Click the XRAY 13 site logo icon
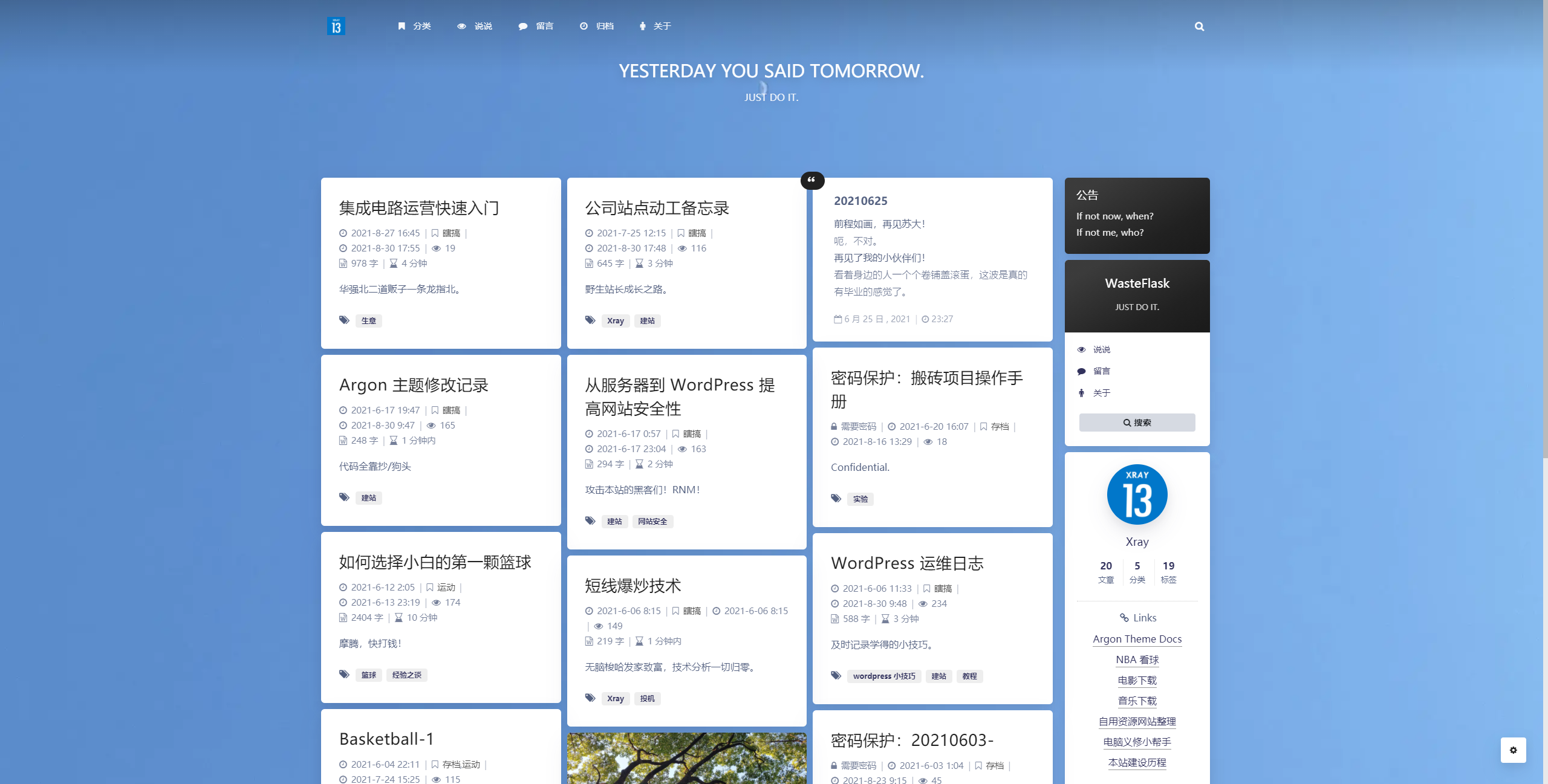 pos(337,26)
